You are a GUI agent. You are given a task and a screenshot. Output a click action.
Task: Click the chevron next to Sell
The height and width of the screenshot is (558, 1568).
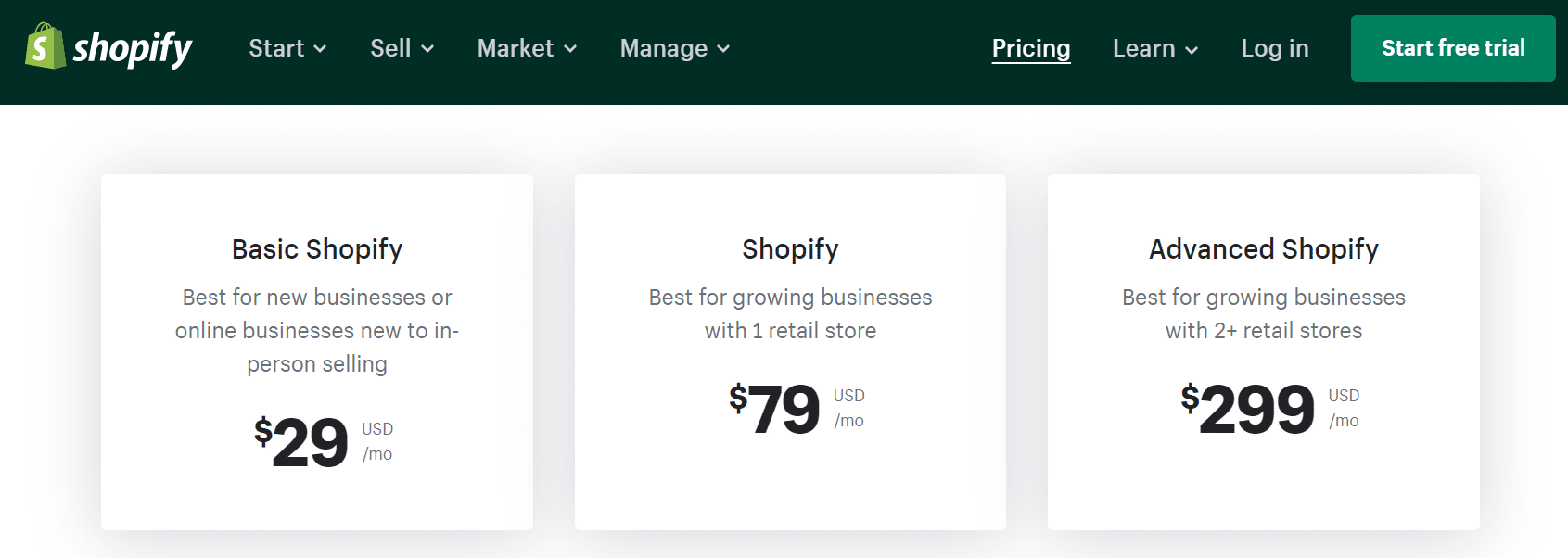pyautogui.click(x=427, y=50)
